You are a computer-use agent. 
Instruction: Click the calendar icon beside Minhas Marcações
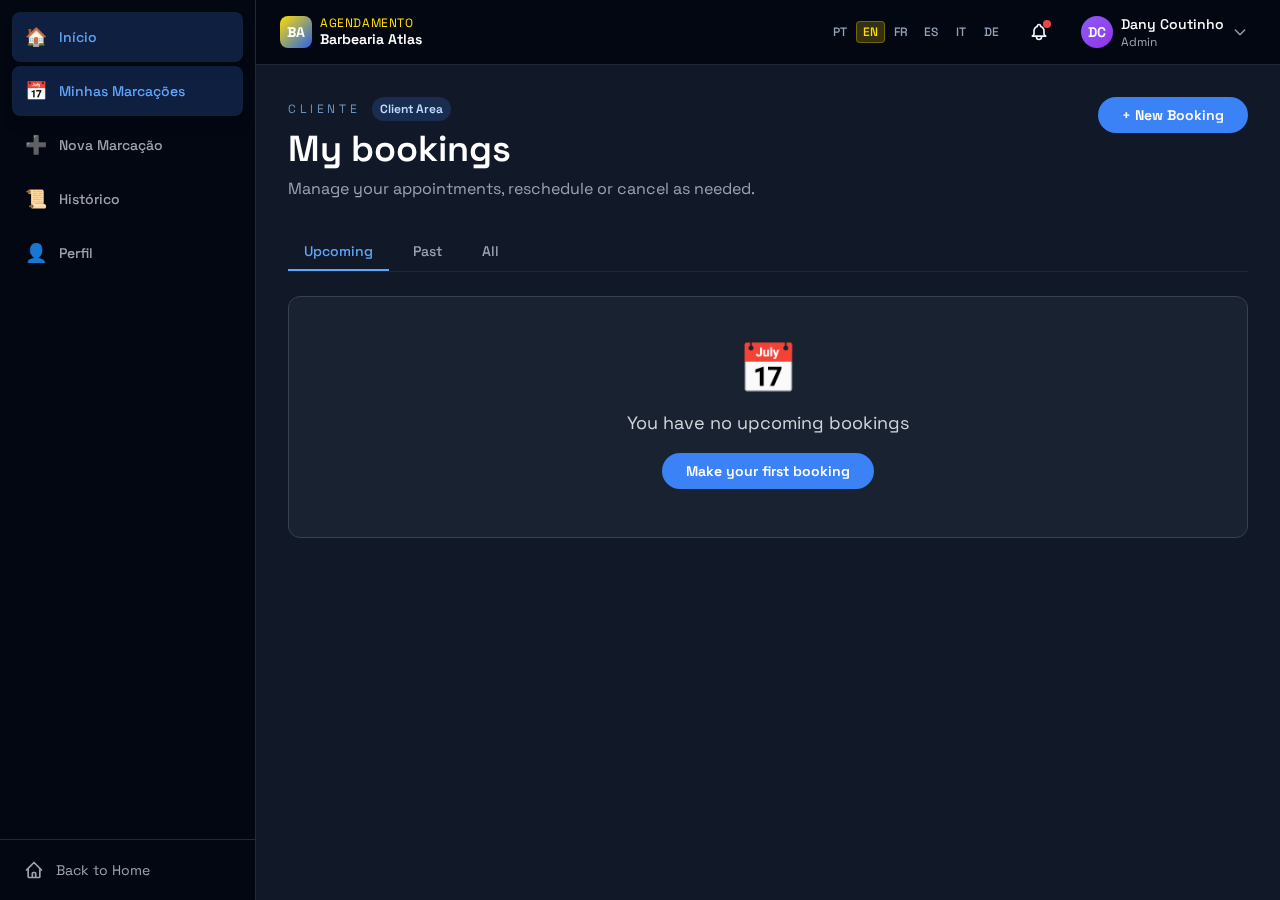[36, 91]
